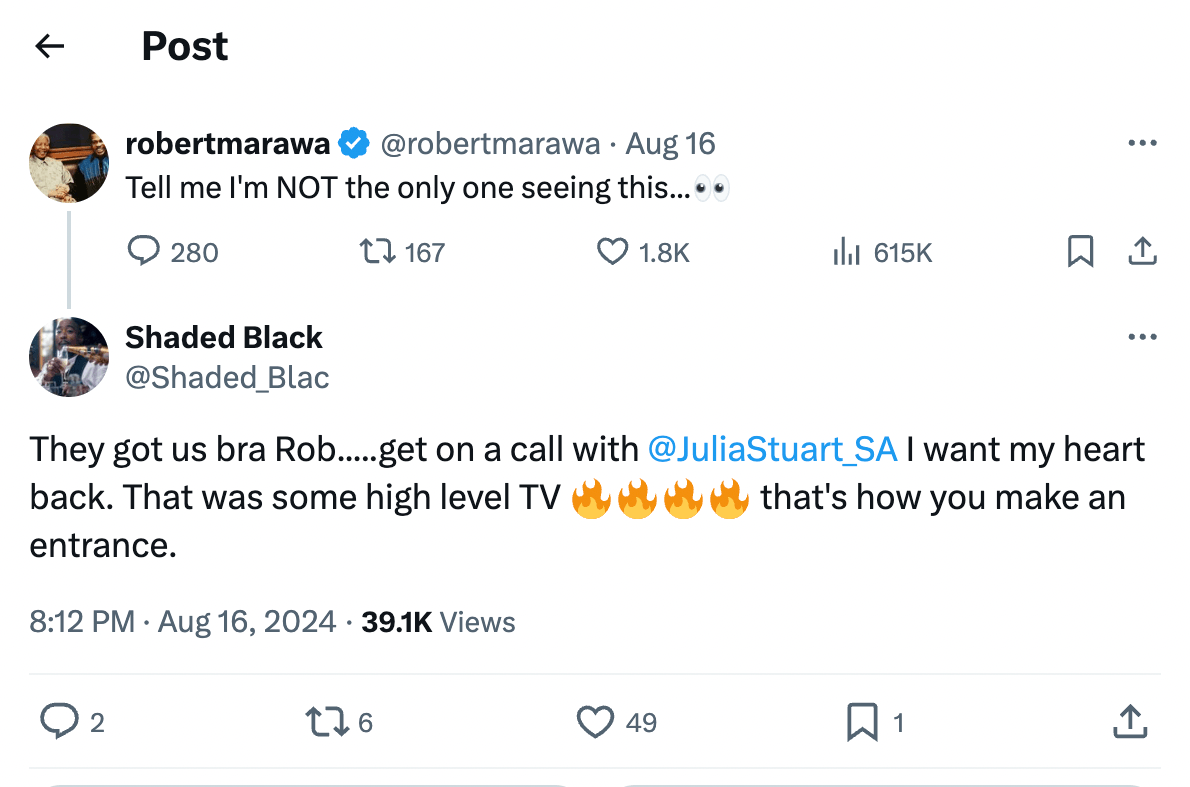
Task: Open more options for Shaded Black's post
Action: tap(1142, 337)
